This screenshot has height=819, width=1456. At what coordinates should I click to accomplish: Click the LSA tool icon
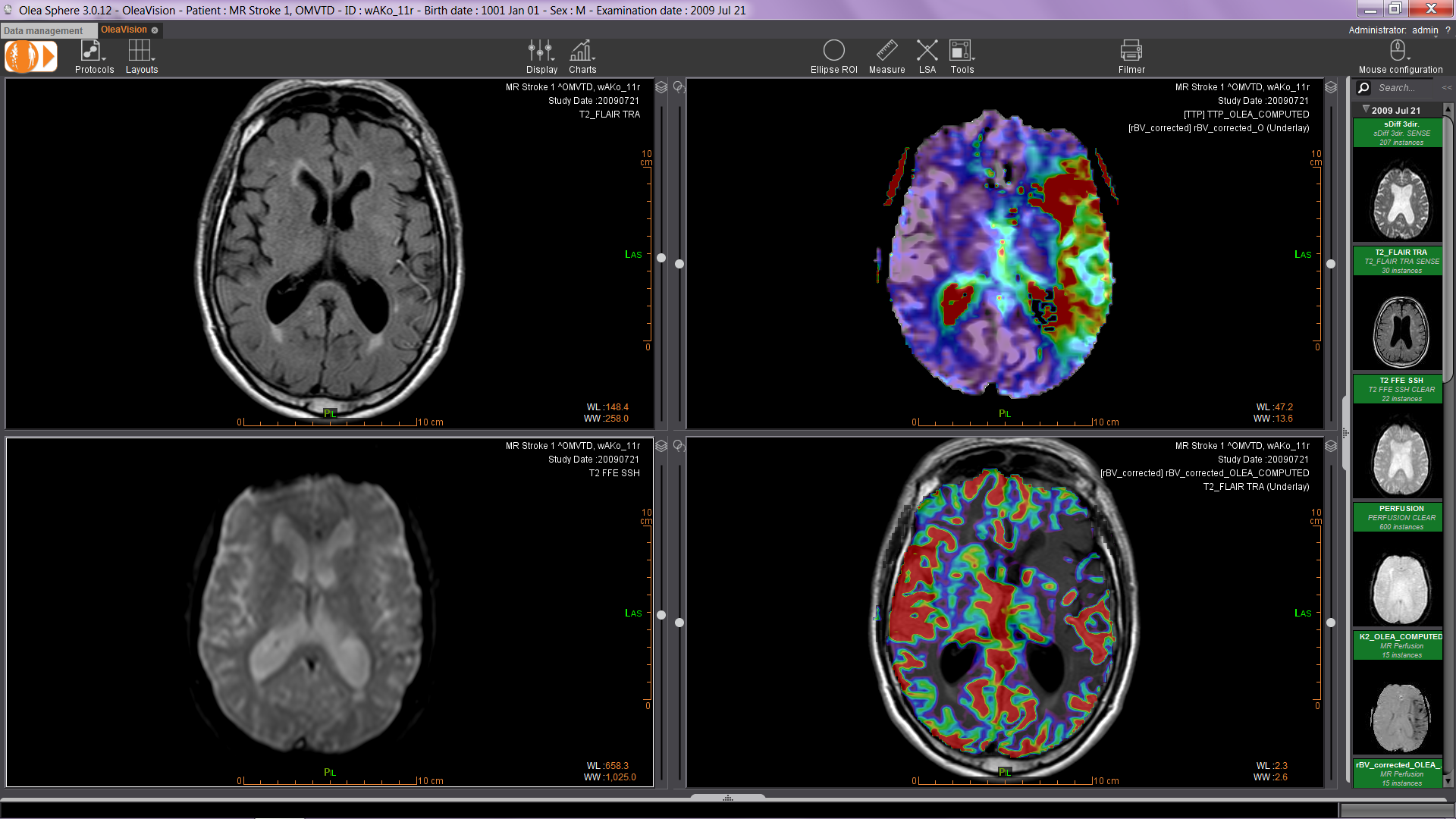pyautogui.click(x=927, y=51)
